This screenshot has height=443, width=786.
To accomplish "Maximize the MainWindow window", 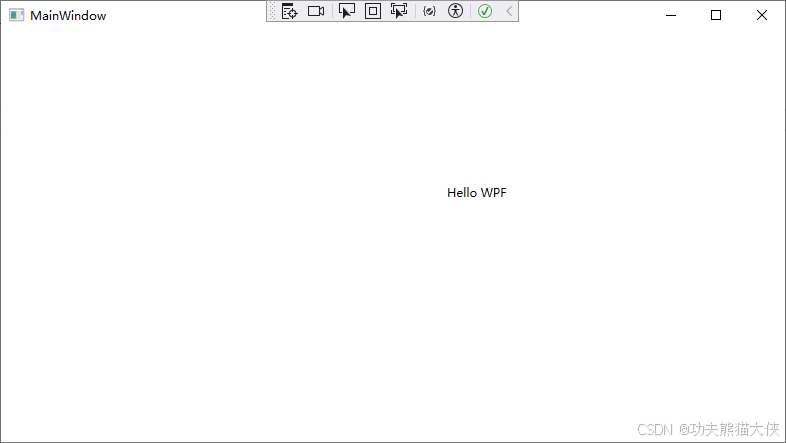I will 716,15.
